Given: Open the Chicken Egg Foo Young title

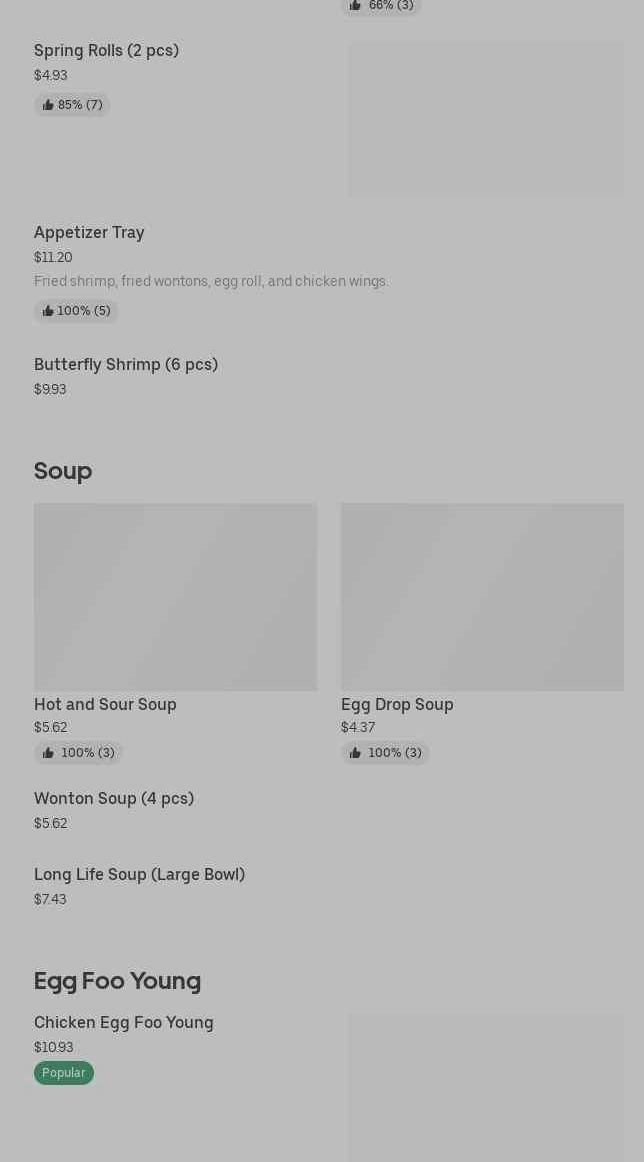Looking at the screenshot, I should pos(124,1023).
